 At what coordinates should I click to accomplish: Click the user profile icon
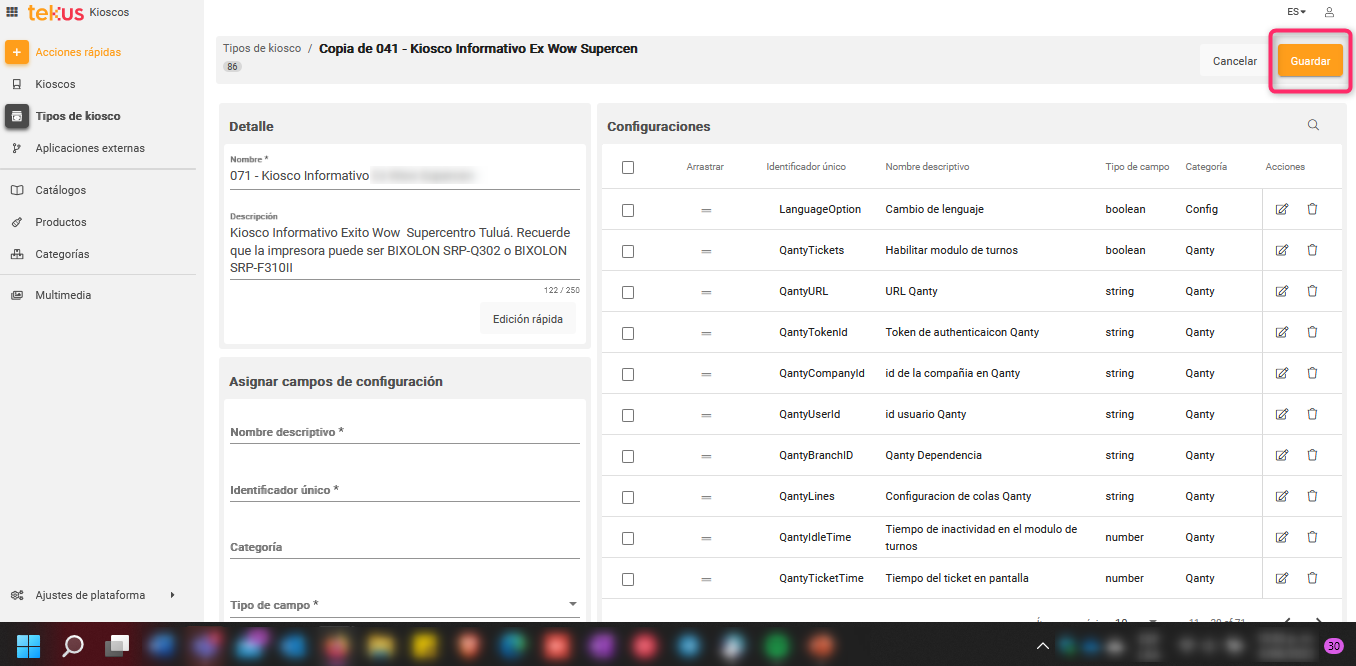(x=1329, y=12)
